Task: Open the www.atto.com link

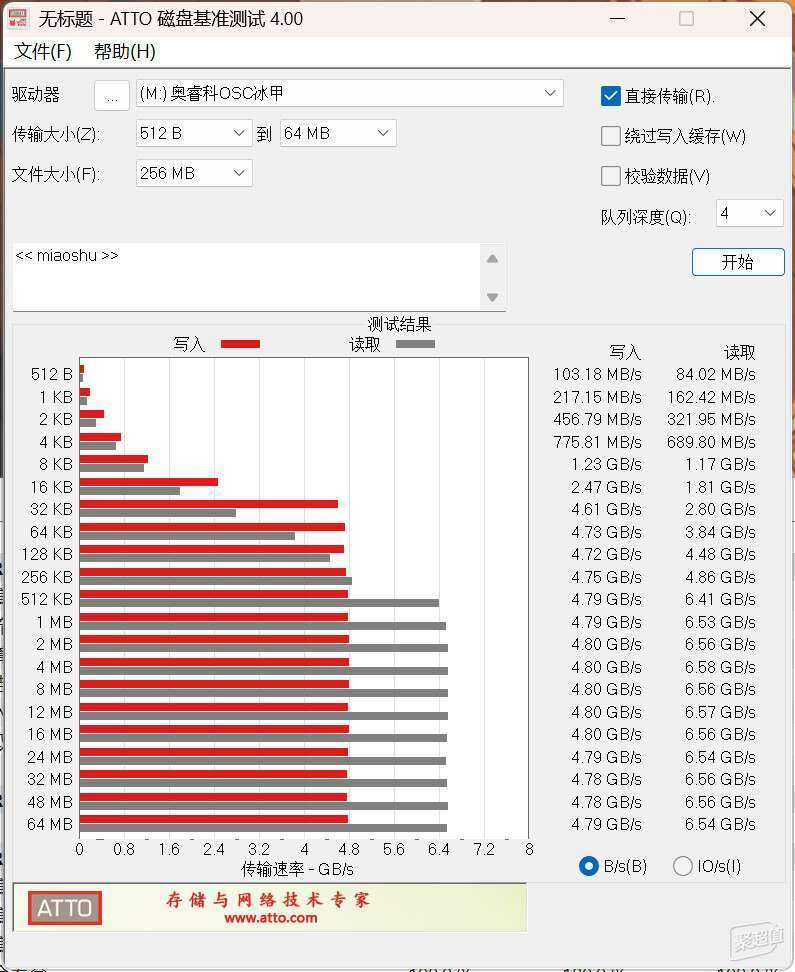Action: click(x=271, y=918)
